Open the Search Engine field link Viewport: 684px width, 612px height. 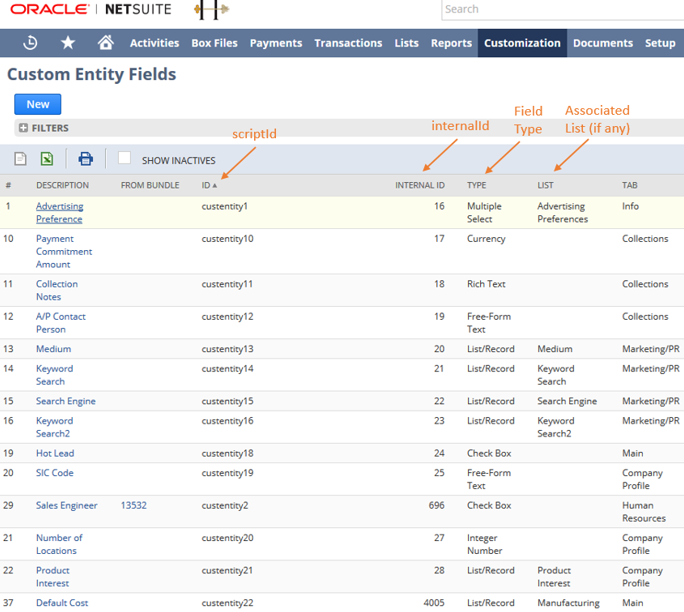[65, 401]
